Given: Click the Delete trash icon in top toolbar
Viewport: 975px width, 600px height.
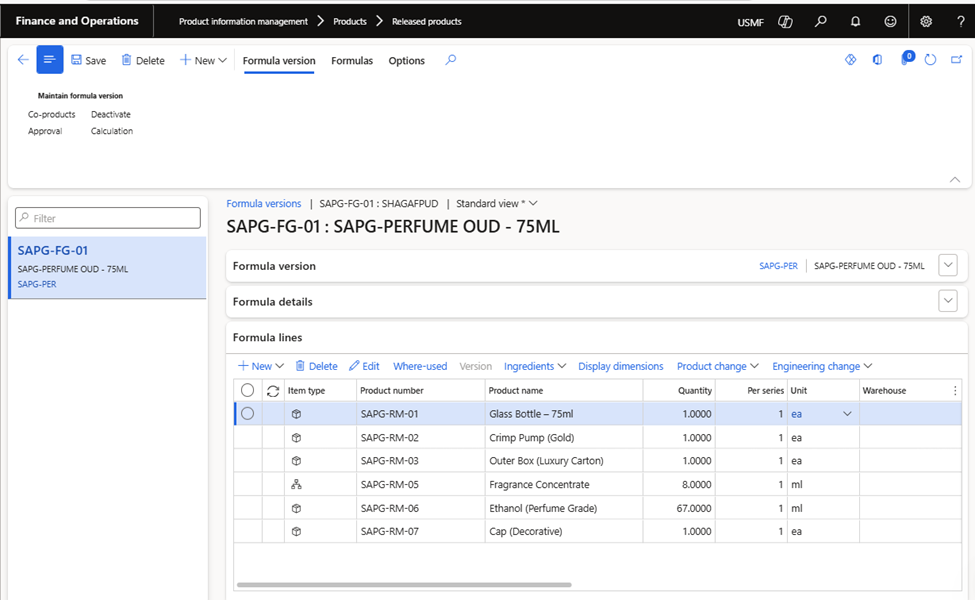Looking at the screenshot, I should [126, 60].
